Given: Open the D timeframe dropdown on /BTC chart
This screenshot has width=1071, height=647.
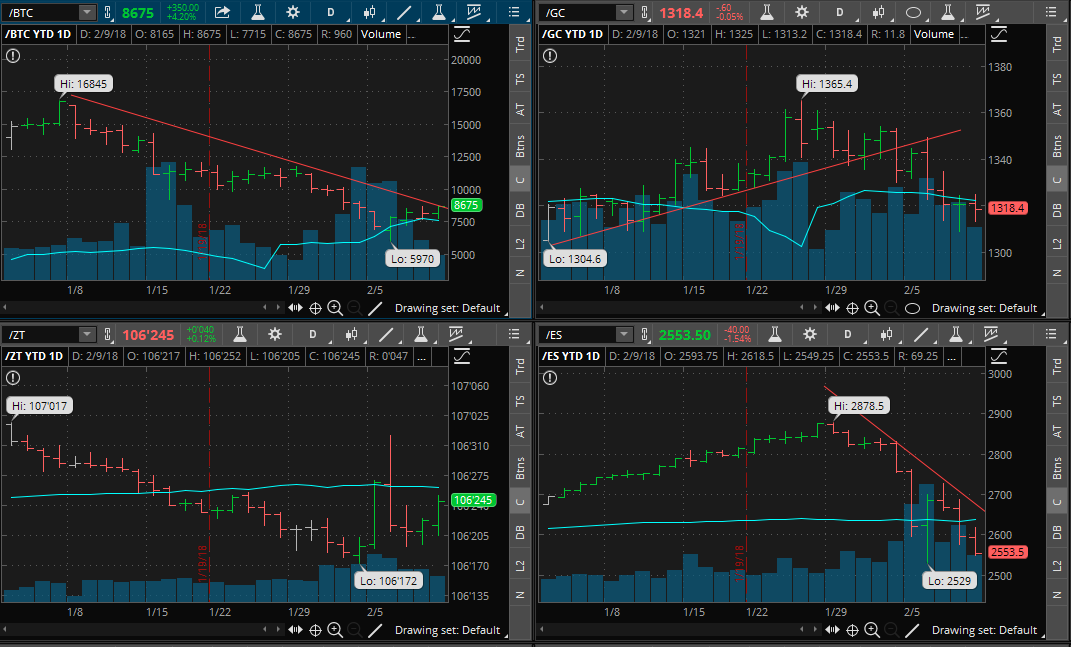Looking at the screenshot, I should point(331,12).
